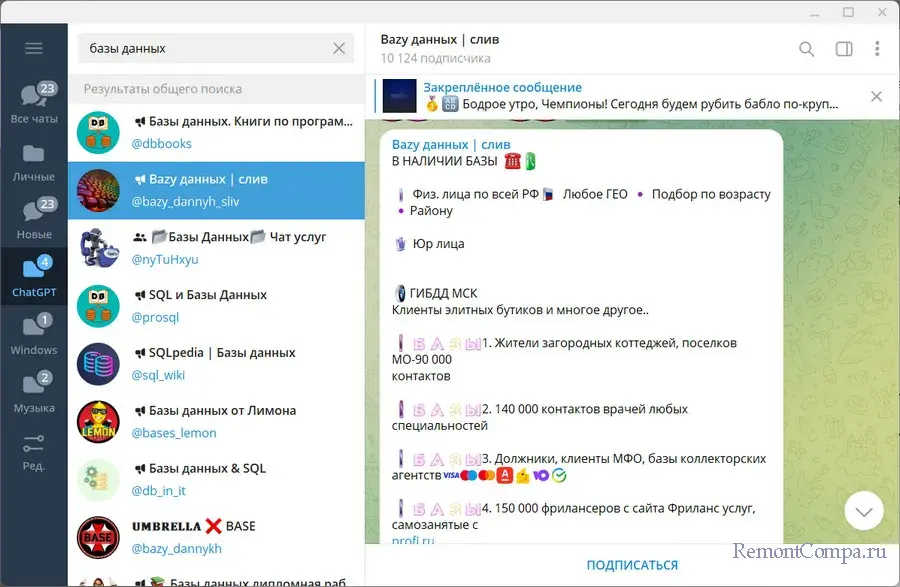This screenshot has width=900, height=587.
Task: Open the hamburger main menu
Action: pyautogui.click(x=34, y=48)
